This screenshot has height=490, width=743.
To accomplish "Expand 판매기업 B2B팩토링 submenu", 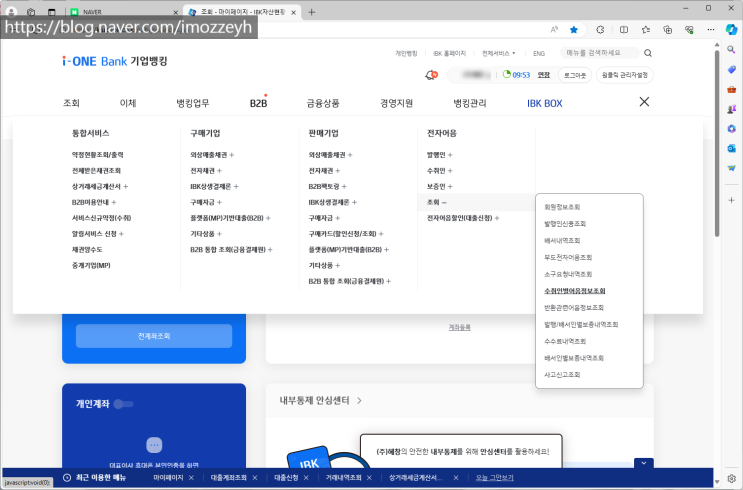I will [x=344, y=186].
